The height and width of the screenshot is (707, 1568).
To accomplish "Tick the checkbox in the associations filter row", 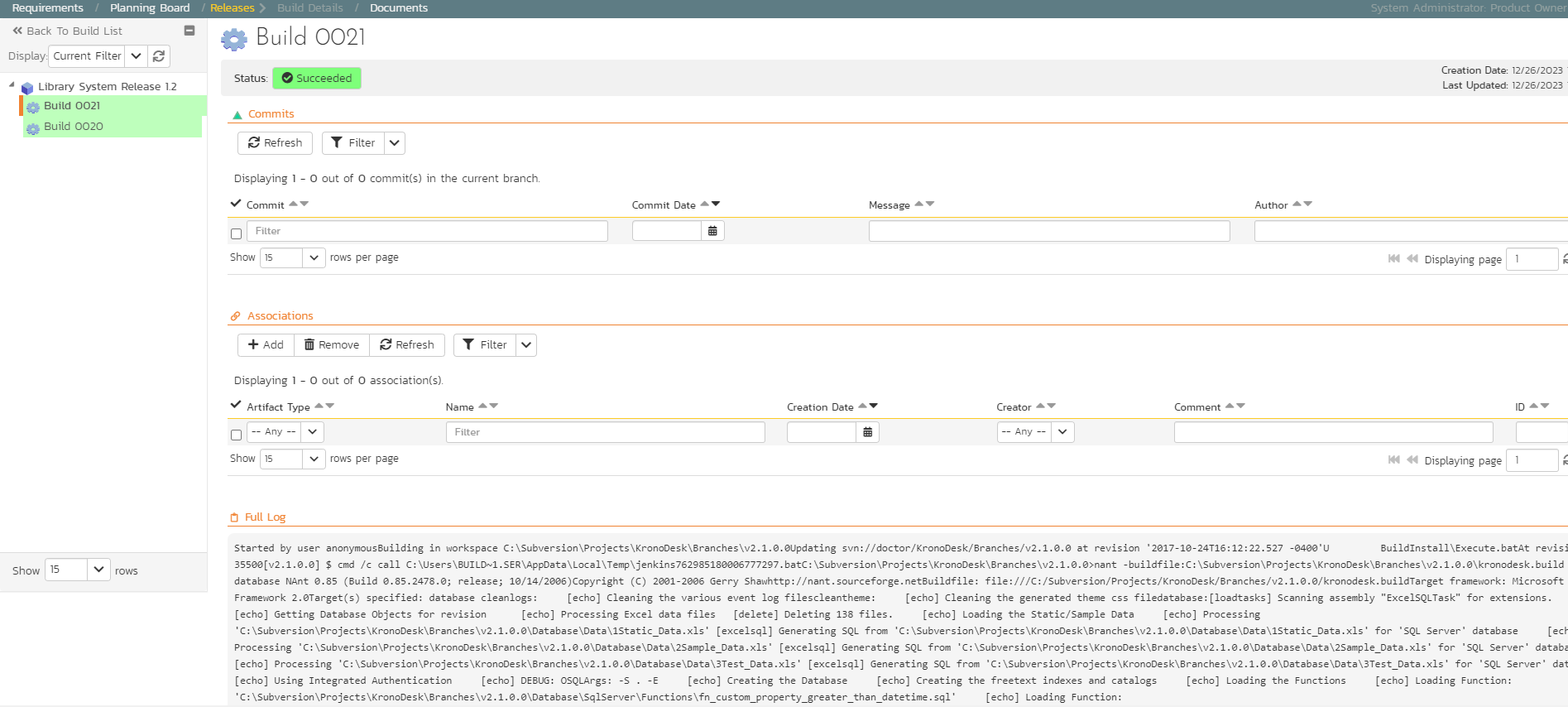I will tap(237, 435).
